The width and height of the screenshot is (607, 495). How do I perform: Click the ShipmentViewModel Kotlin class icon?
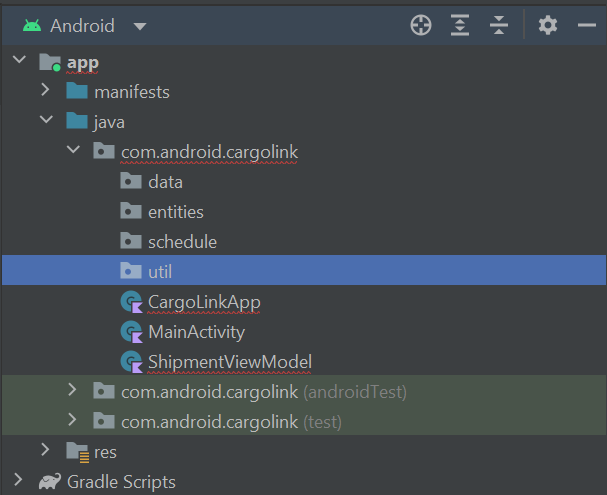point(132,361)
